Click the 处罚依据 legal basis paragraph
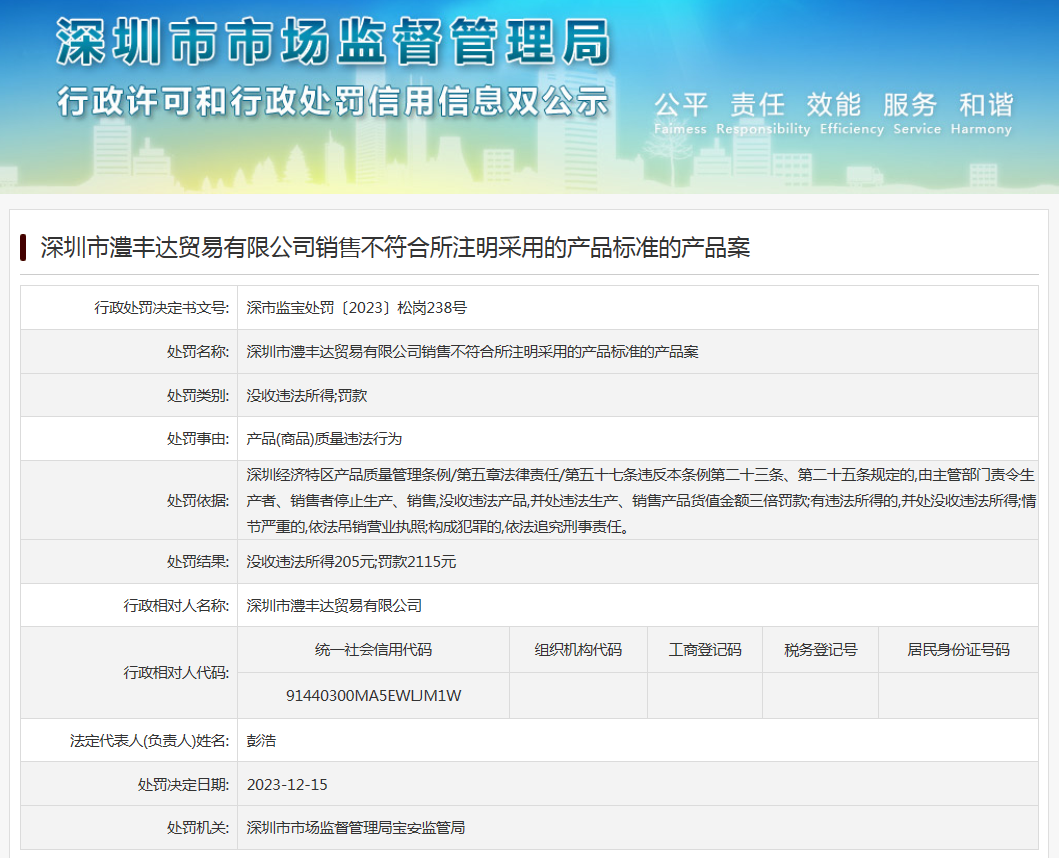This screenshot has width=1059, height=858. click(x=640, y=500)
